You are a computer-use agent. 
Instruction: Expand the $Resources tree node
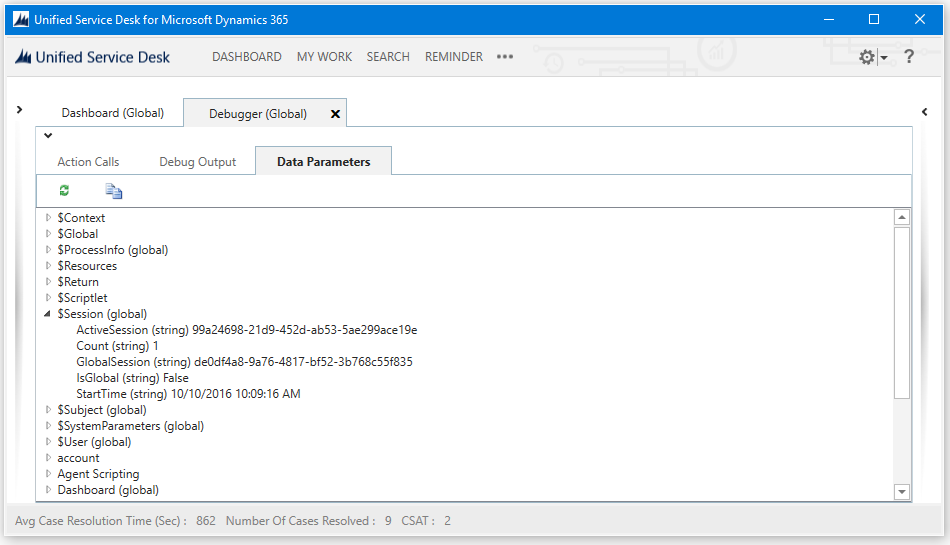(x=48, y=265)
